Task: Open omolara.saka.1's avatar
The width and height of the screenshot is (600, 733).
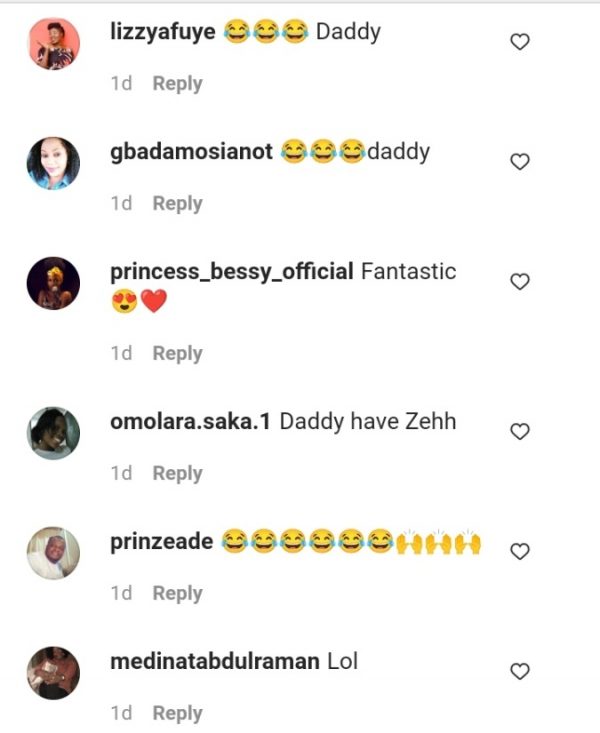Action: coord(53,433)
